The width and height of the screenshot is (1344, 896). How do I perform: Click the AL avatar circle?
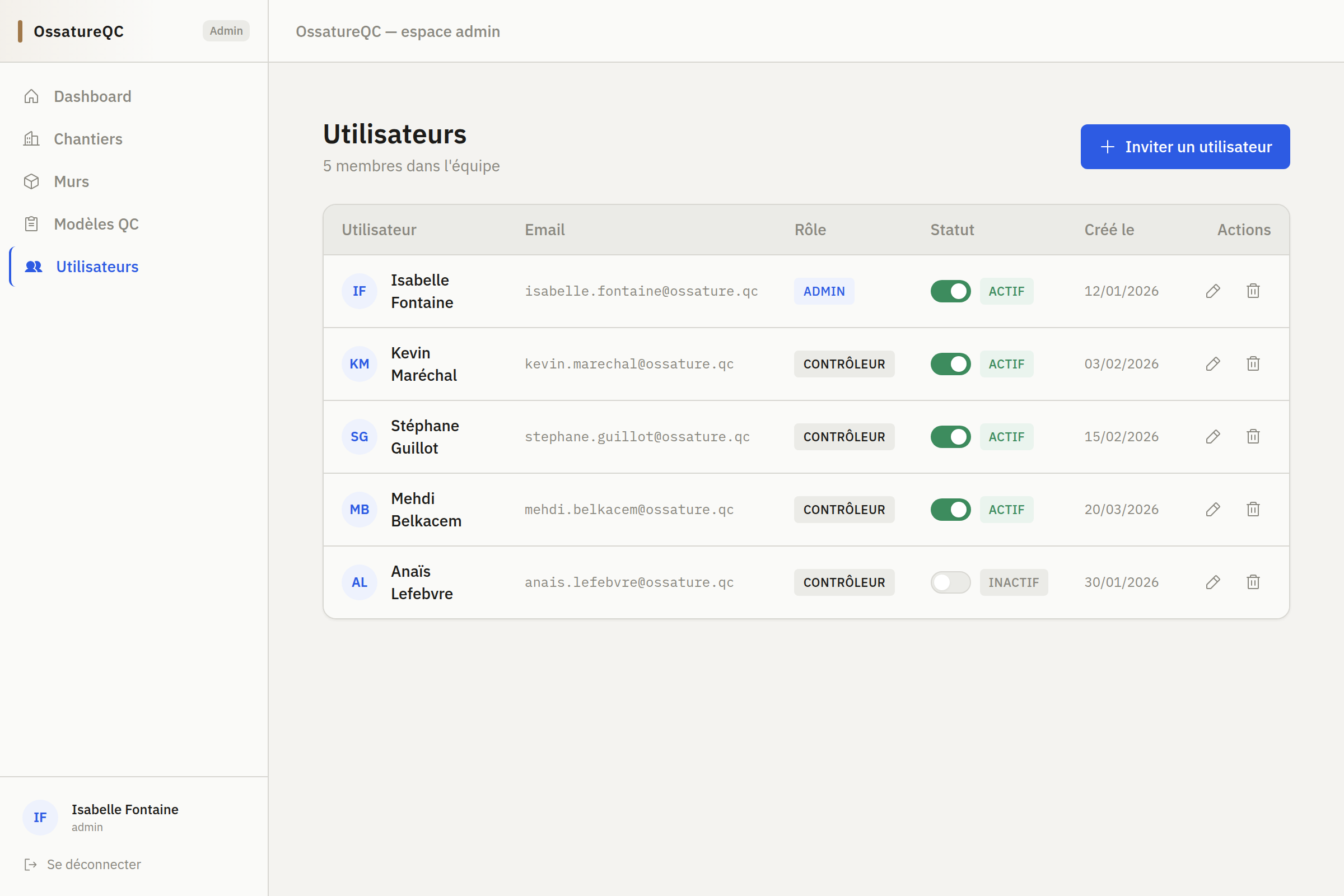[x=360, y=582]
